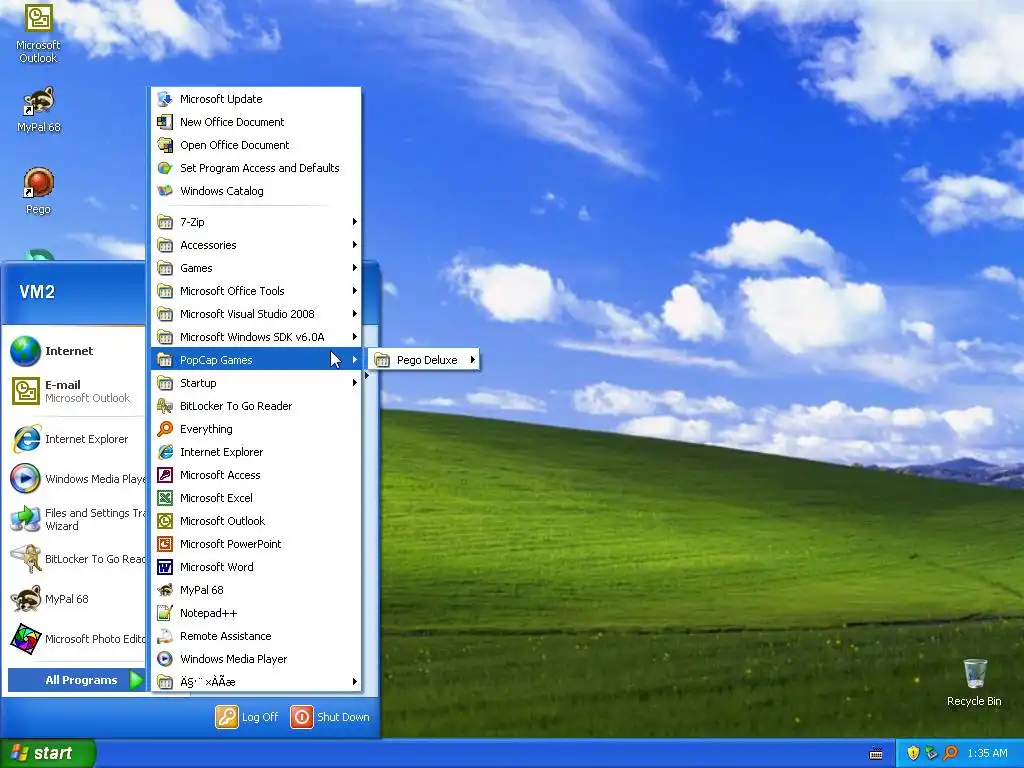1024x768 pixels.
Task: Click the Windows Media Player icon in All Programs
Action: (x=165, y=658)
